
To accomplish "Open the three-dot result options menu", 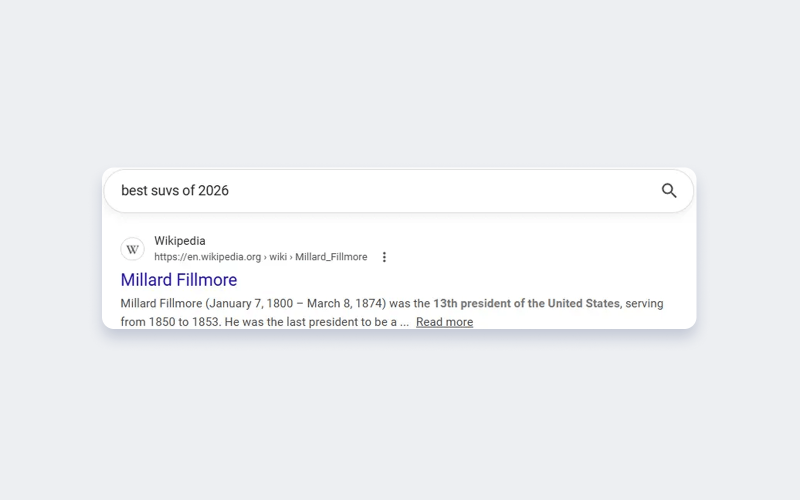I will click(384, 257).
